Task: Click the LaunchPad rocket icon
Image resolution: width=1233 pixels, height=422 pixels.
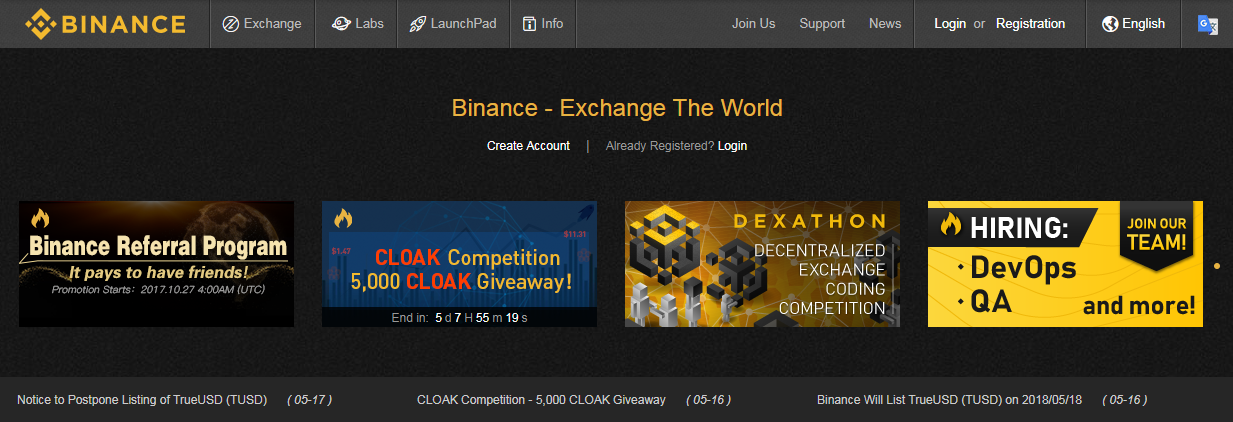Action: 418,24
